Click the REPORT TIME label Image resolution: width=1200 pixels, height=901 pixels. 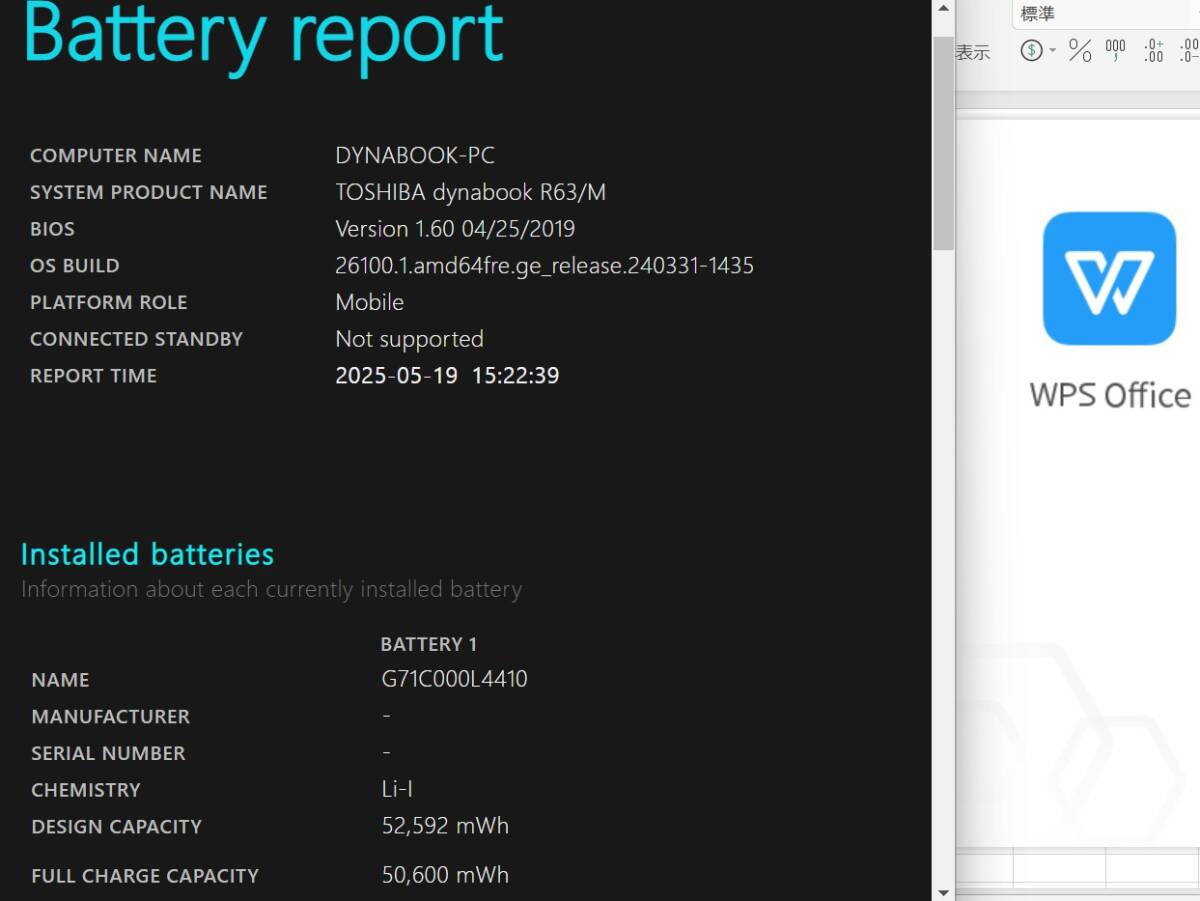pos(93,376)
